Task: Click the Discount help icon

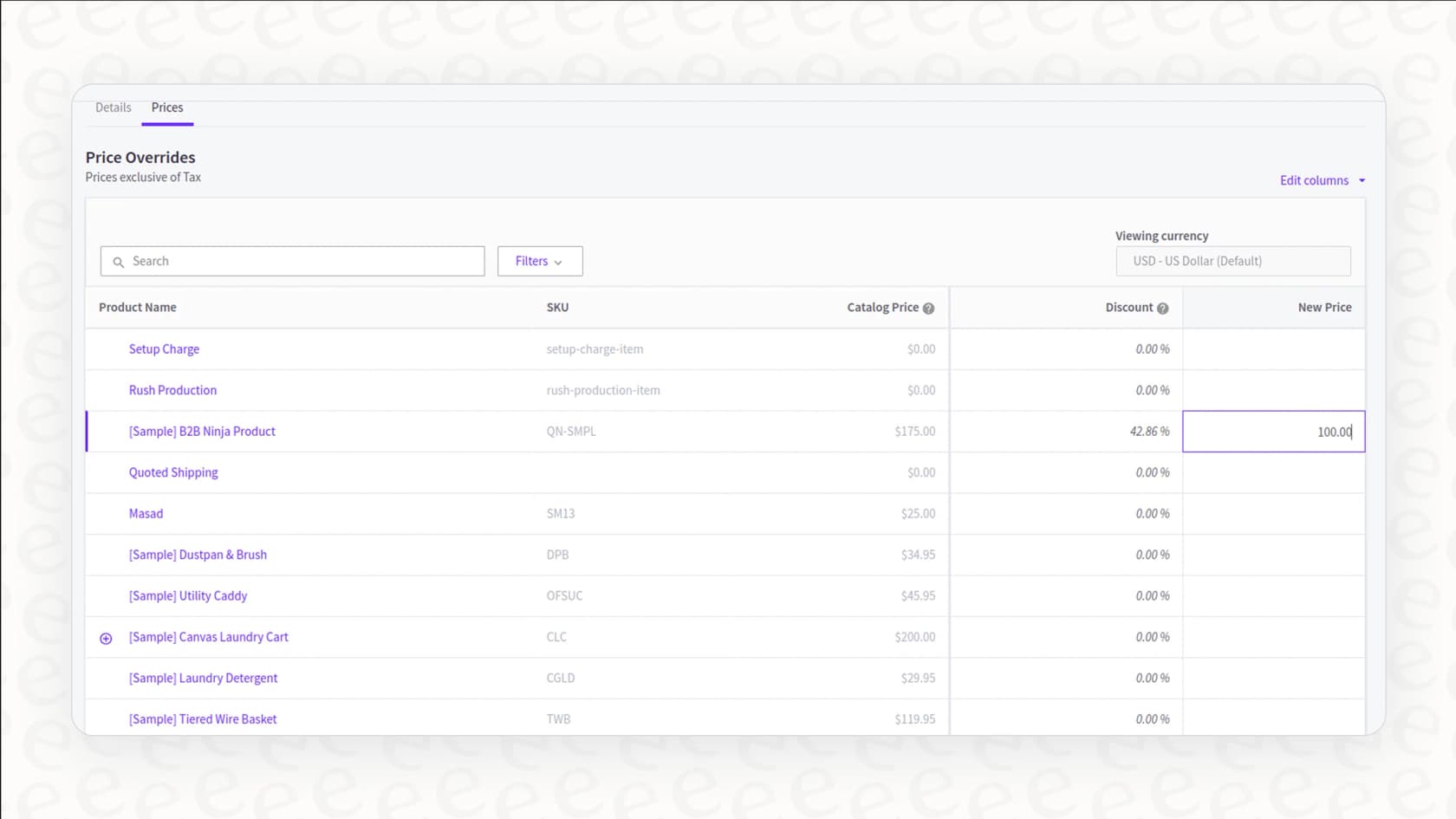Action: tap(1162, 309)
